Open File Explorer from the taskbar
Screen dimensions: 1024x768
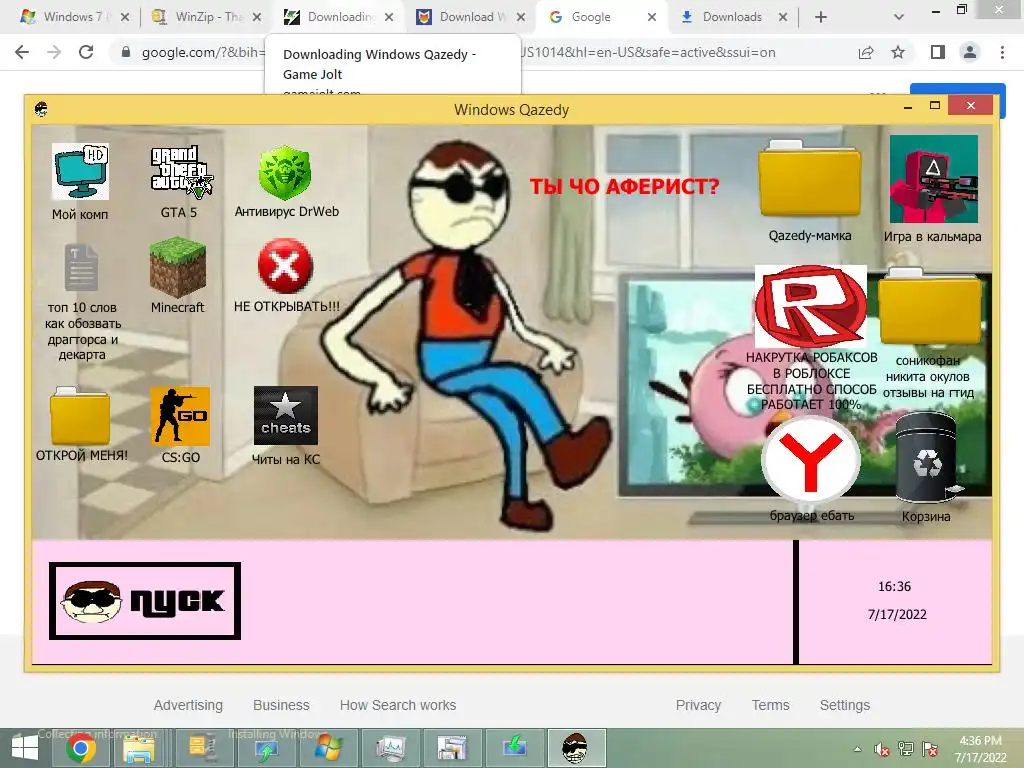pos(139,748)
